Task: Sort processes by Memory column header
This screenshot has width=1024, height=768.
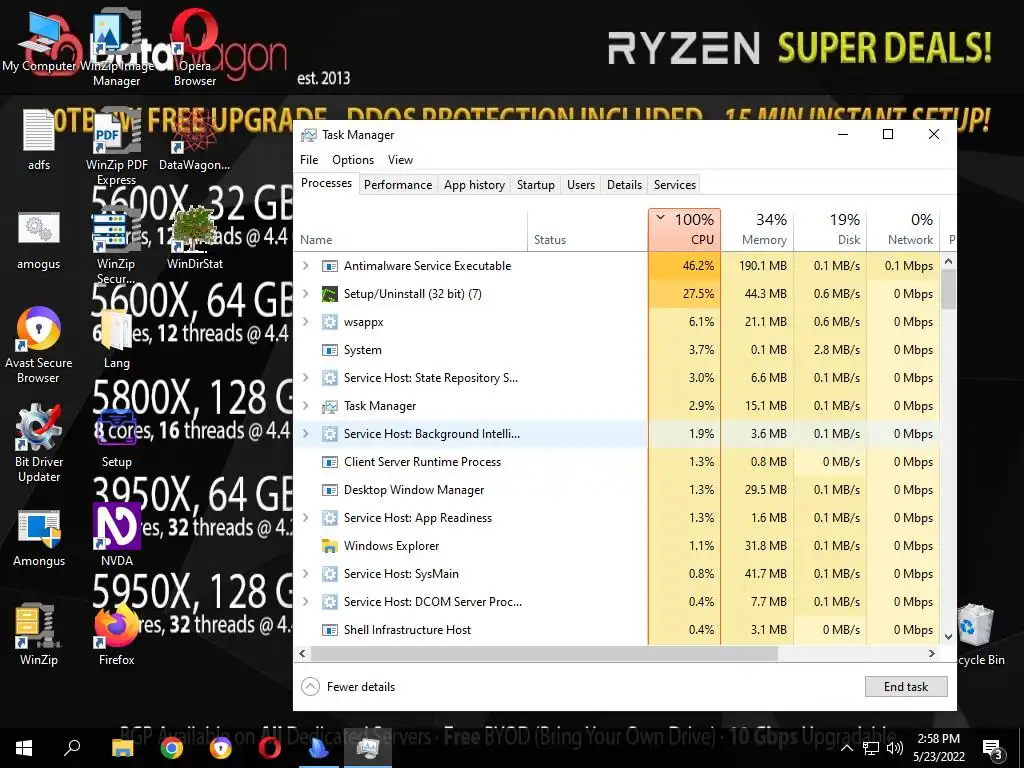Action: click(x=758, y=229)
